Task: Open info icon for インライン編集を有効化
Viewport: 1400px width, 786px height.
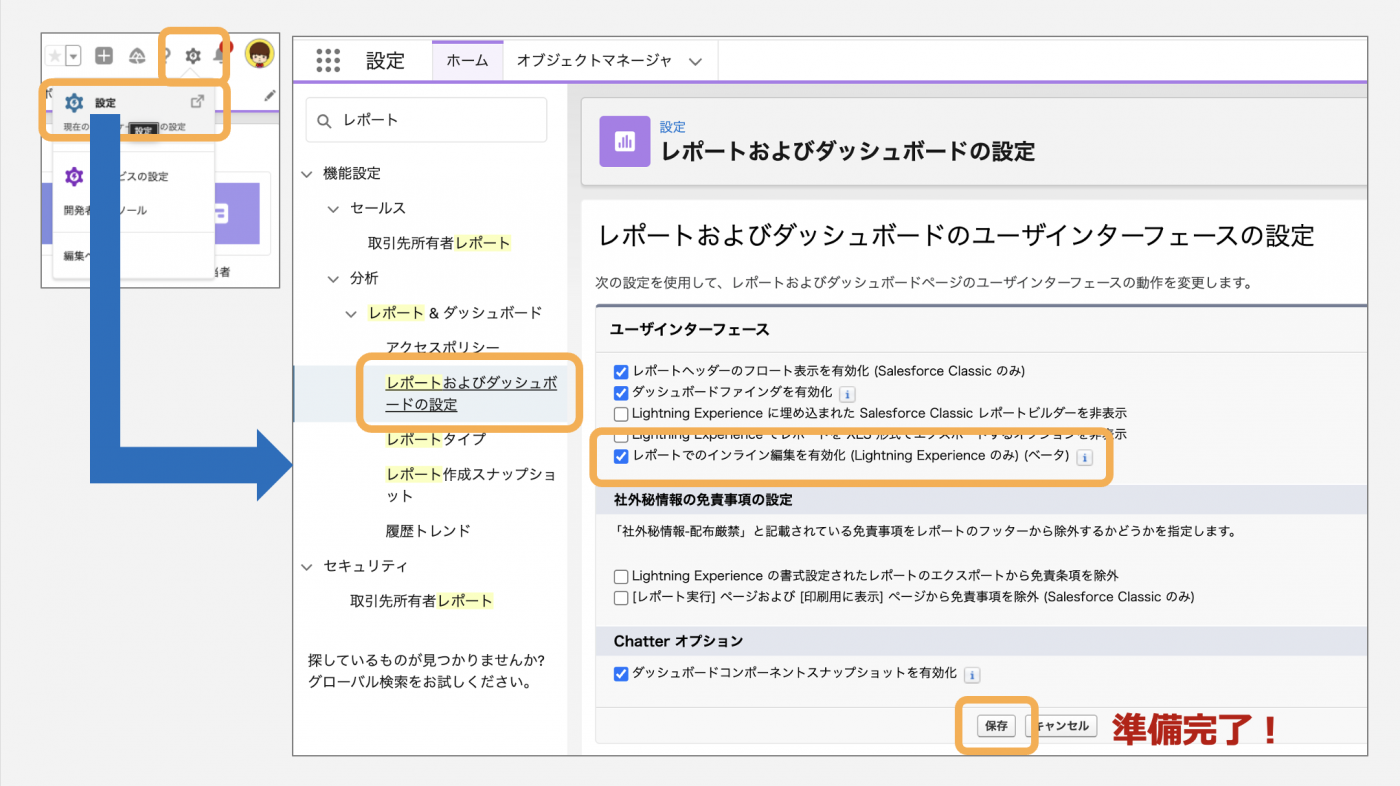Action: coord(1085,457)
